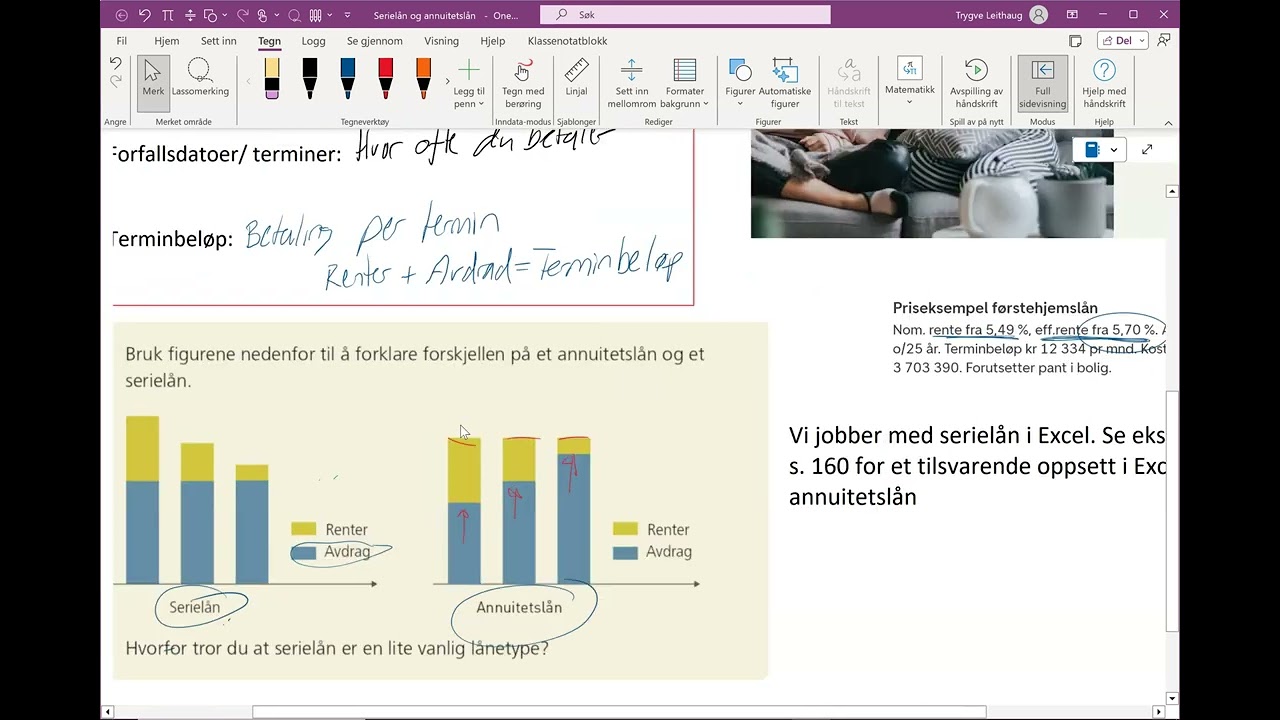Pick the blue pen
This screenshot has width=1280, height=720.
pos(347,77)
